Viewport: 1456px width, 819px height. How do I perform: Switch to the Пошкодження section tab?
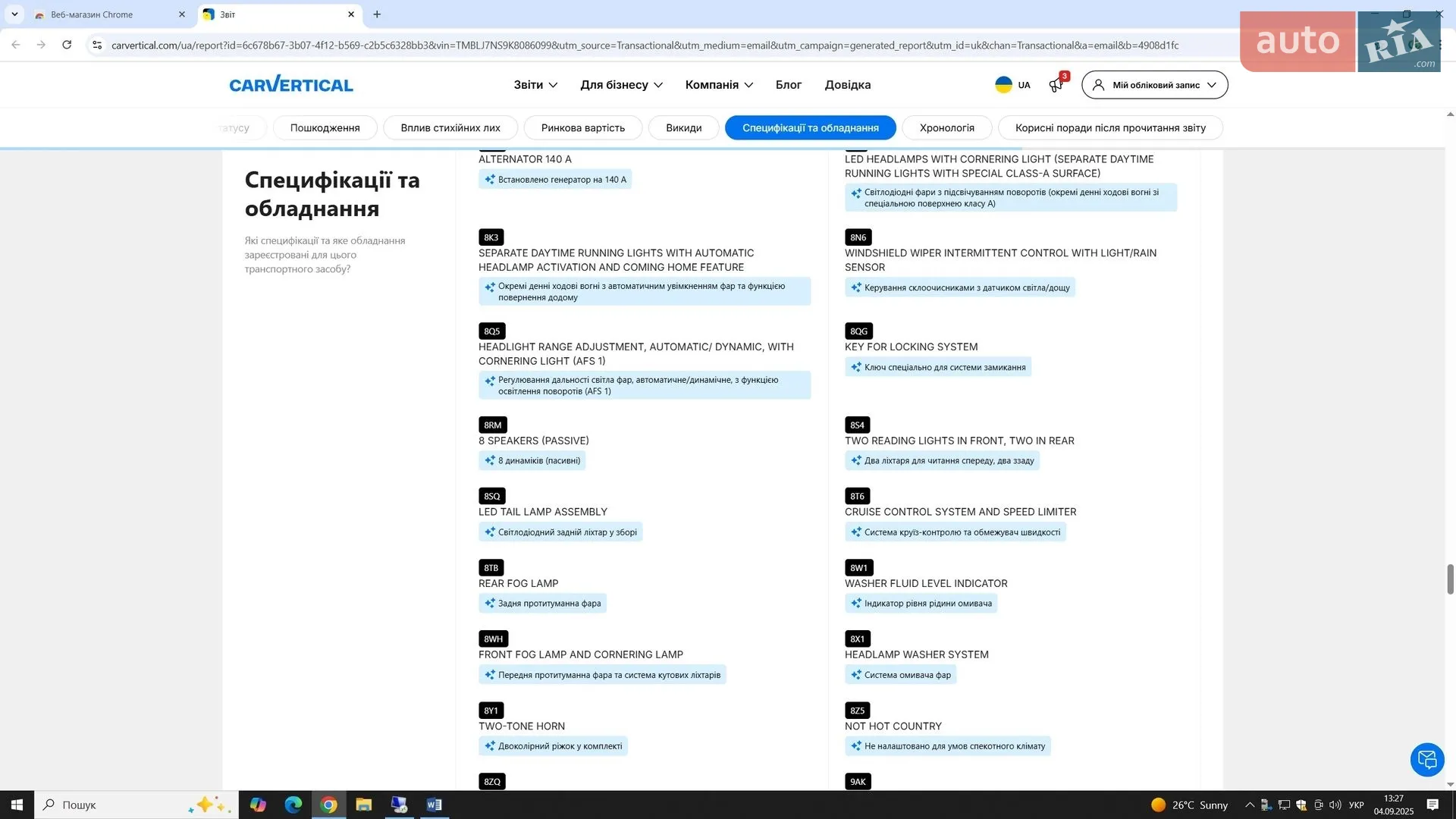click(x=325, y=127)
